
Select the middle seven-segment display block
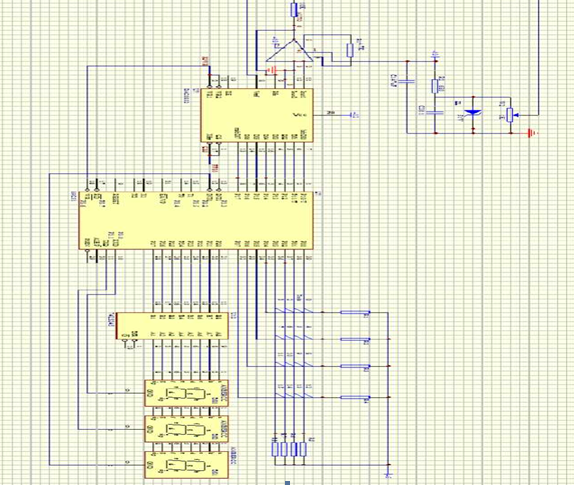[x=186, y=429]
